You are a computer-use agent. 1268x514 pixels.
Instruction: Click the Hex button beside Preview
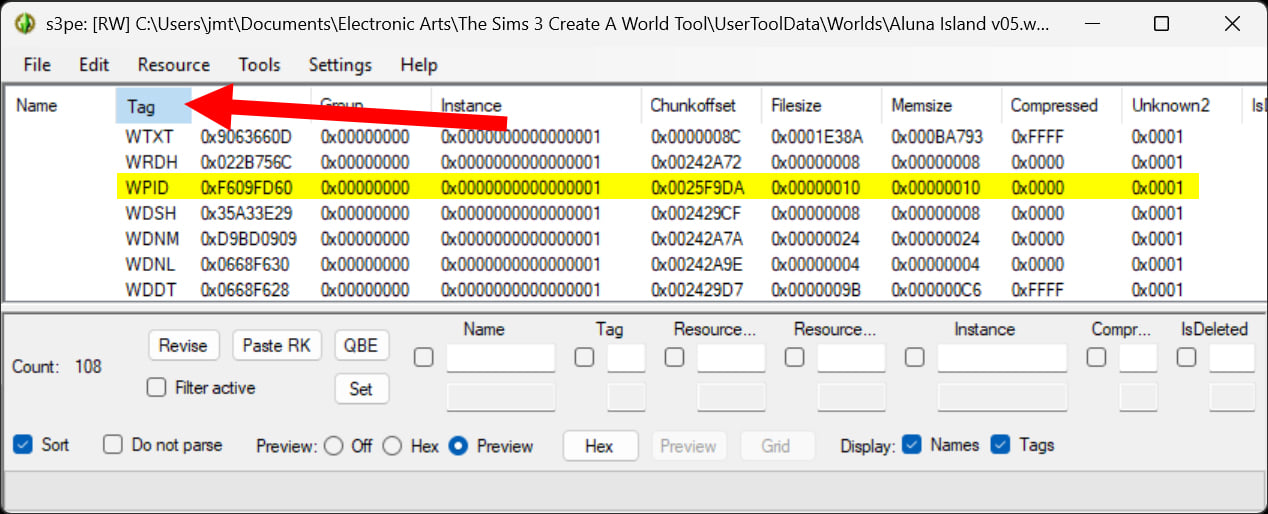point(599,446)
